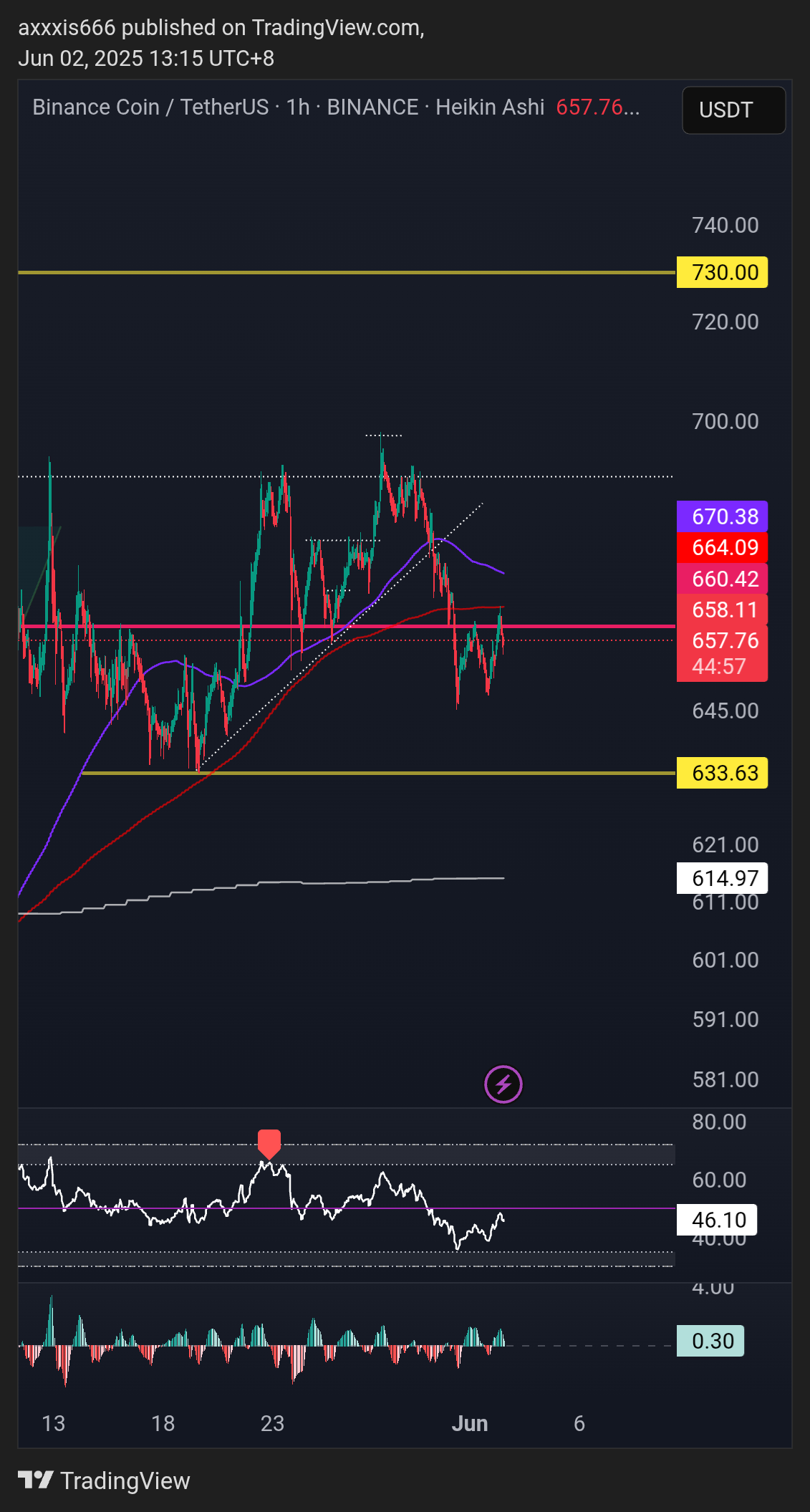810x1512 pixels.
Task: Click the 581.00 price scale label
Action: tap(725, 1079)
